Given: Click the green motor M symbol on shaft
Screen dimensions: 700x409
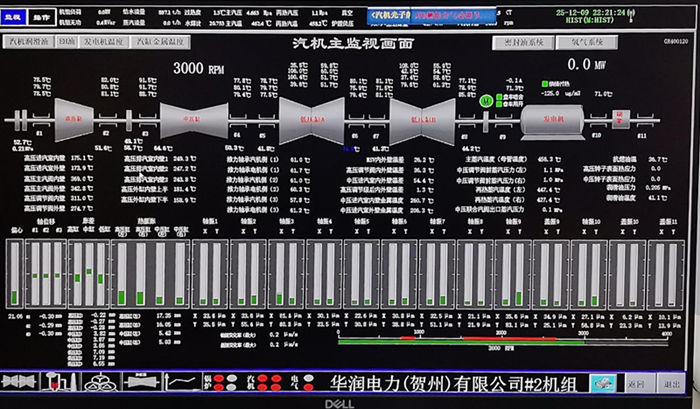Looking at the screenshot, I should [x=484, y=100].
